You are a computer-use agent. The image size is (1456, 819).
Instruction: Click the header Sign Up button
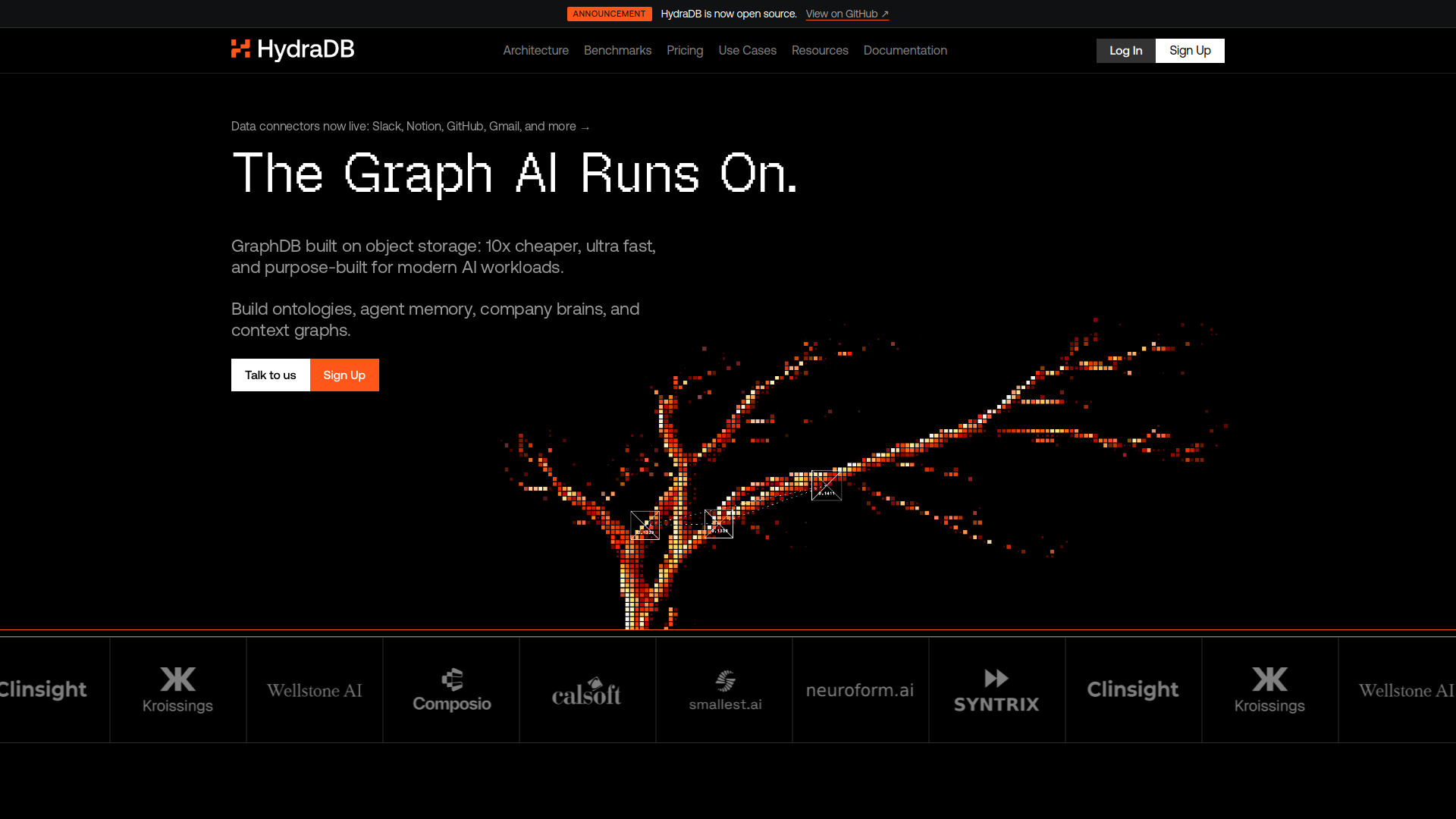(1190, 51)
